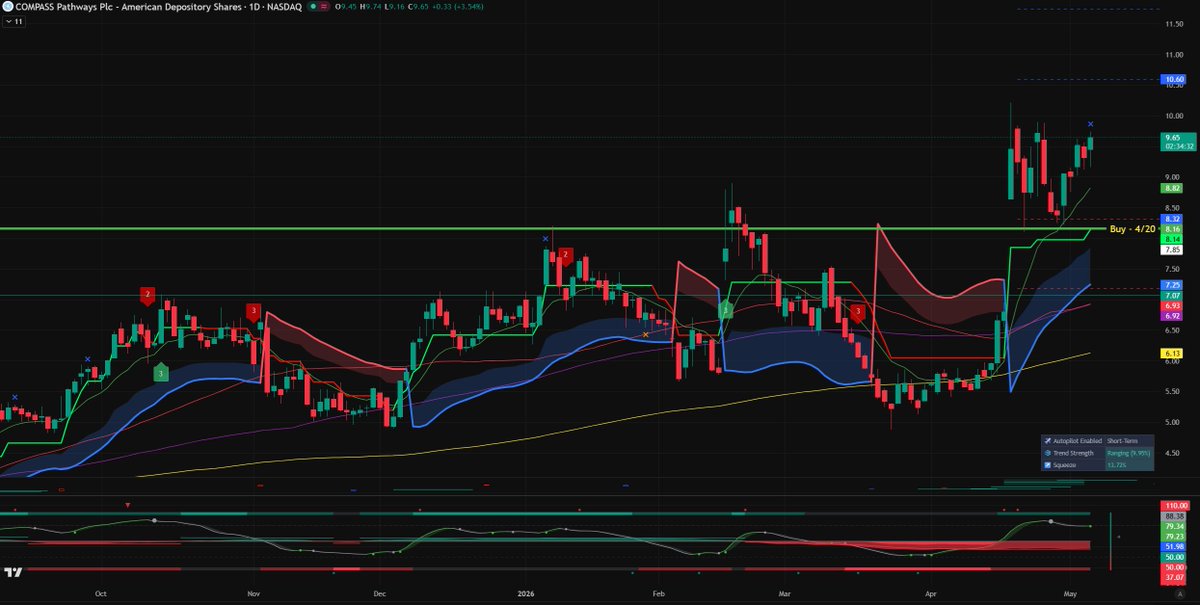Viewport: 1200px width, 605px height.
Task: Click the red 2 sell signal in October
Action: tap(147, 295)
